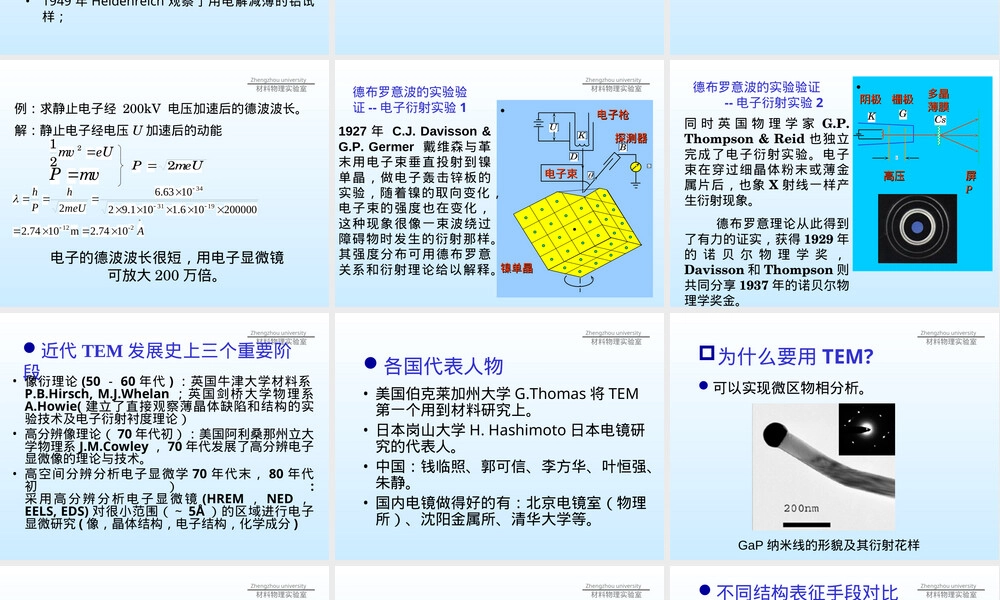Select the slide solving the 200kV electron wavelength example
Screen dimensions: 1000x600
click(x=165, y=183)
